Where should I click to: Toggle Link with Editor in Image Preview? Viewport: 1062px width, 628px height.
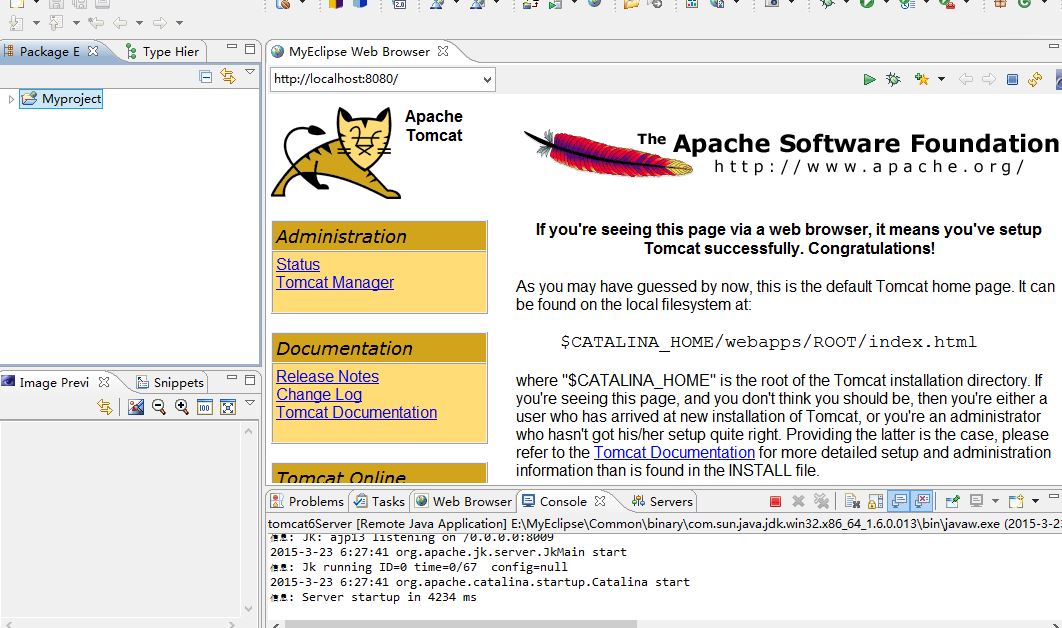click(x=104, y=406)
